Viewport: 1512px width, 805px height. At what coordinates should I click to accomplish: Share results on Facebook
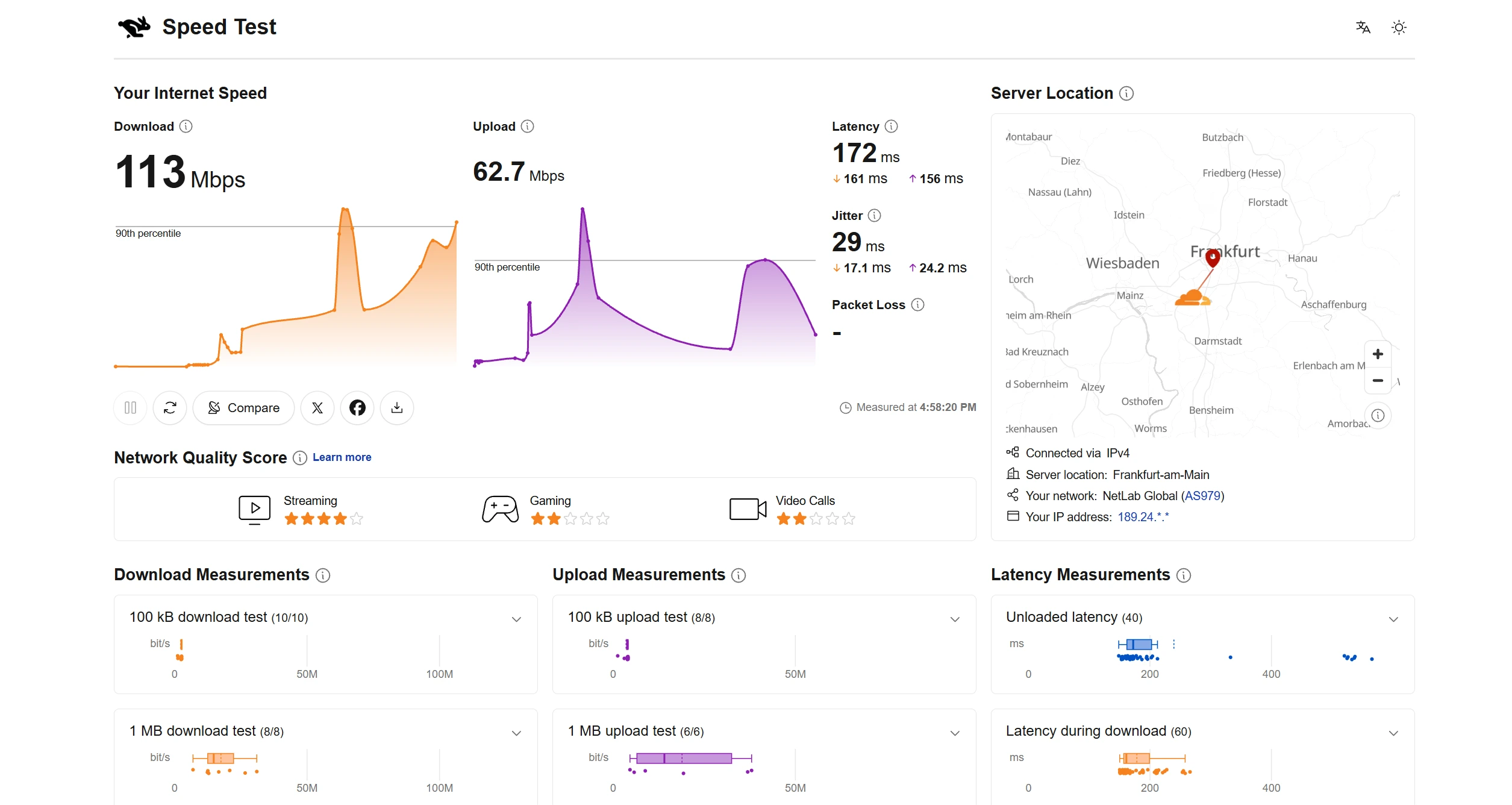[x=357, y=408]
